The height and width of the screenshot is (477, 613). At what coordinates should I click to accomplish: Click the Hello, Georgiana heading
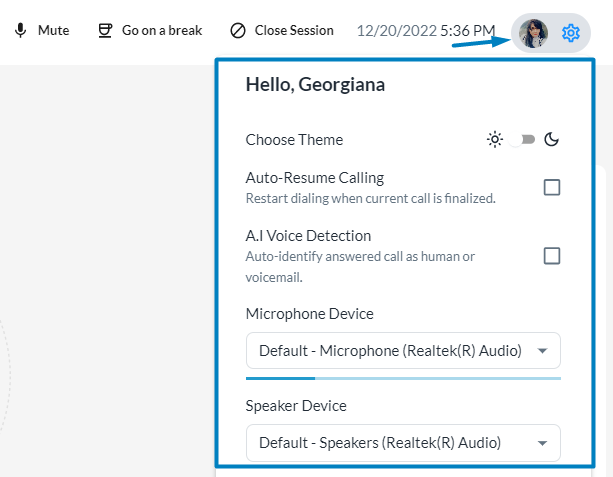pos(315,85)
